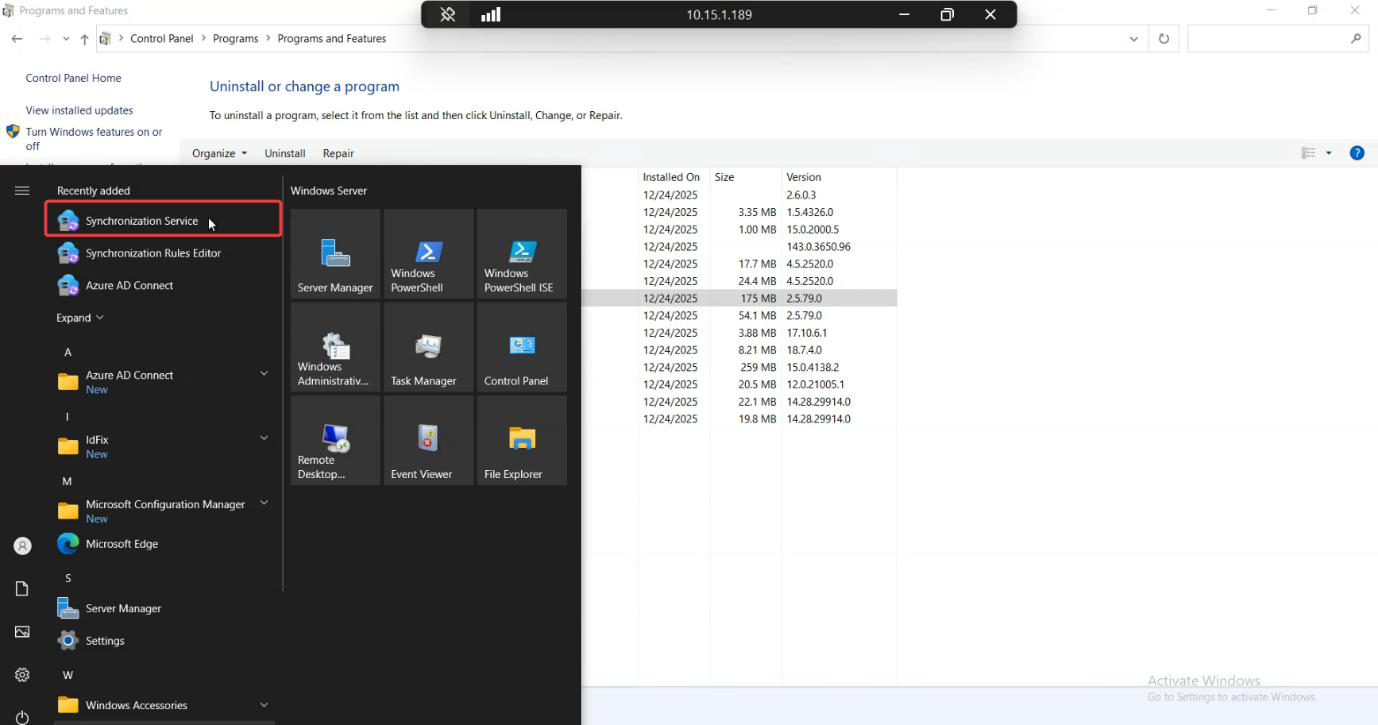Open the Windows Administrative Tools tile

[335, 347]
